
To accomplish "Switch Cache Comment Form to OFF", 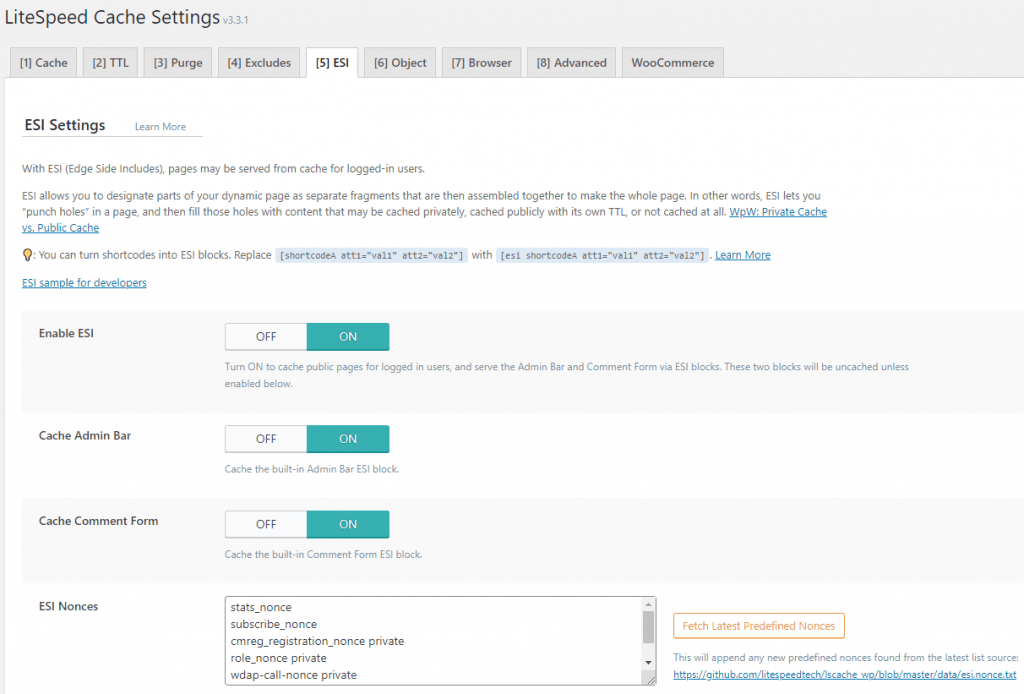I will pyautogui.click(x=266, y=524).
